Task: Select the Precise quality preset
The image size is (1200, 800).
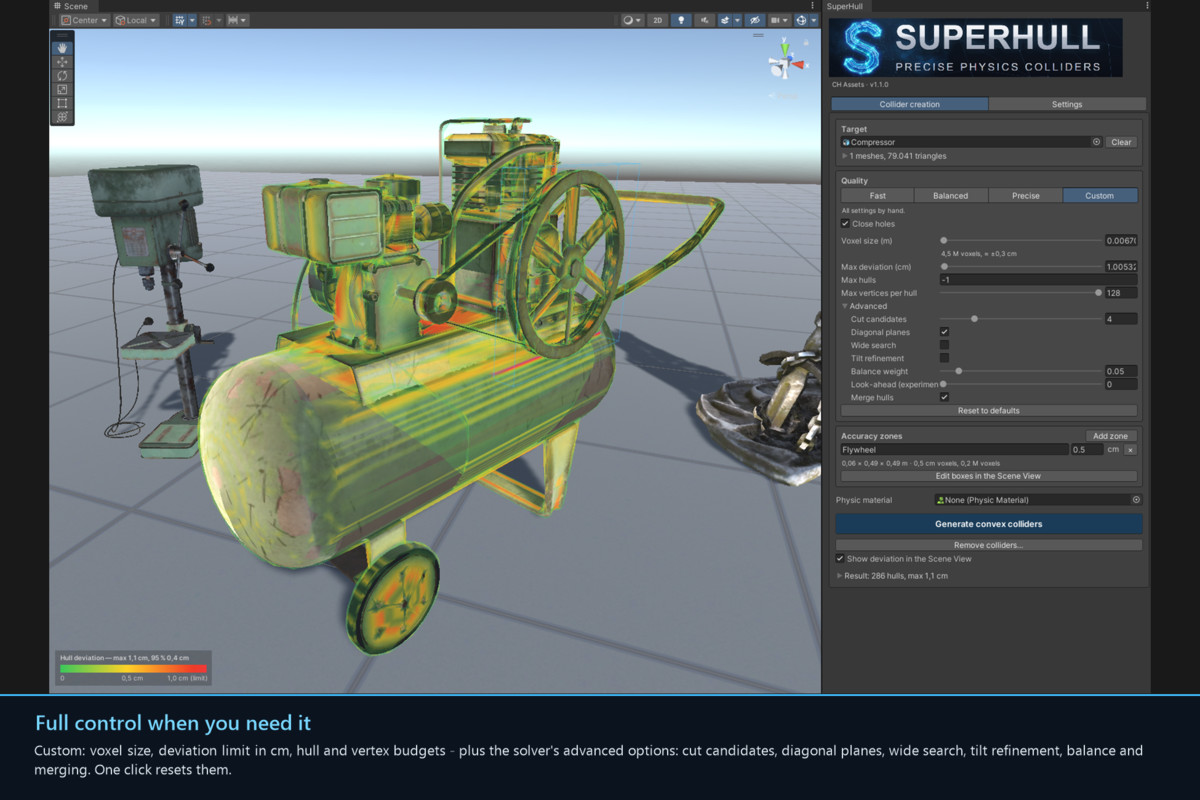Action: click(x=1025, y=196)
